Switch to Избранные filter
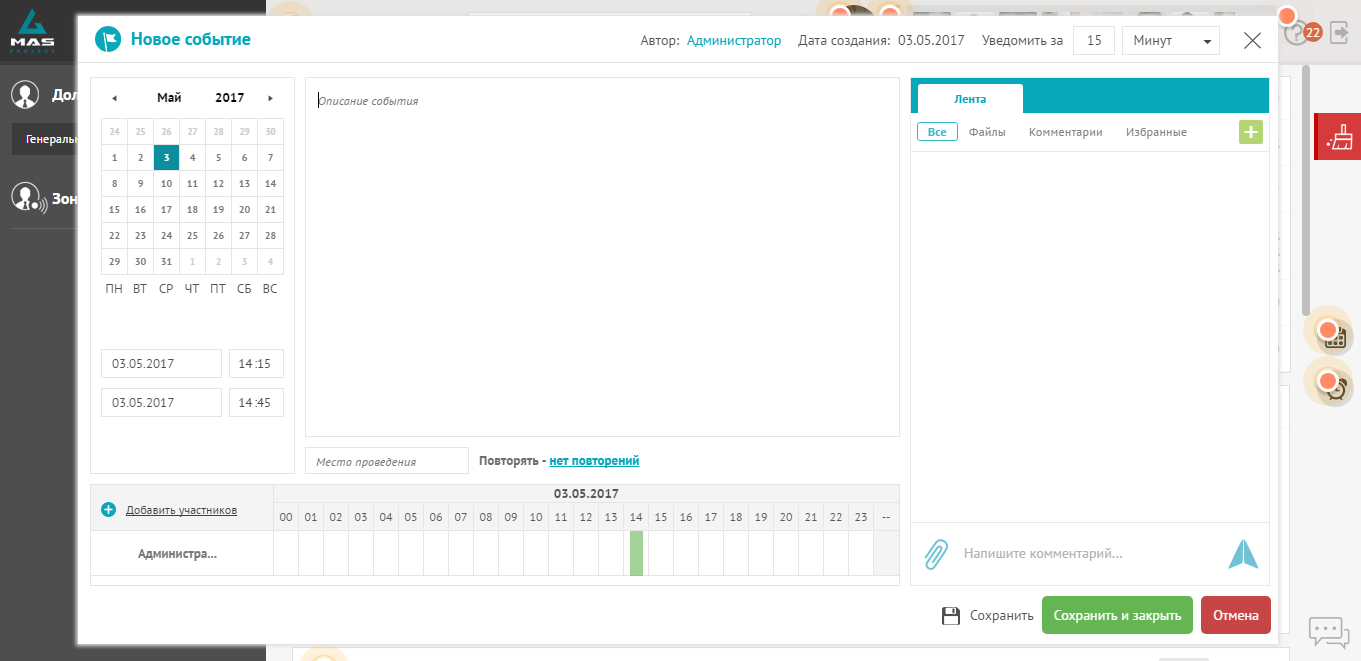 click(1156, 132)
